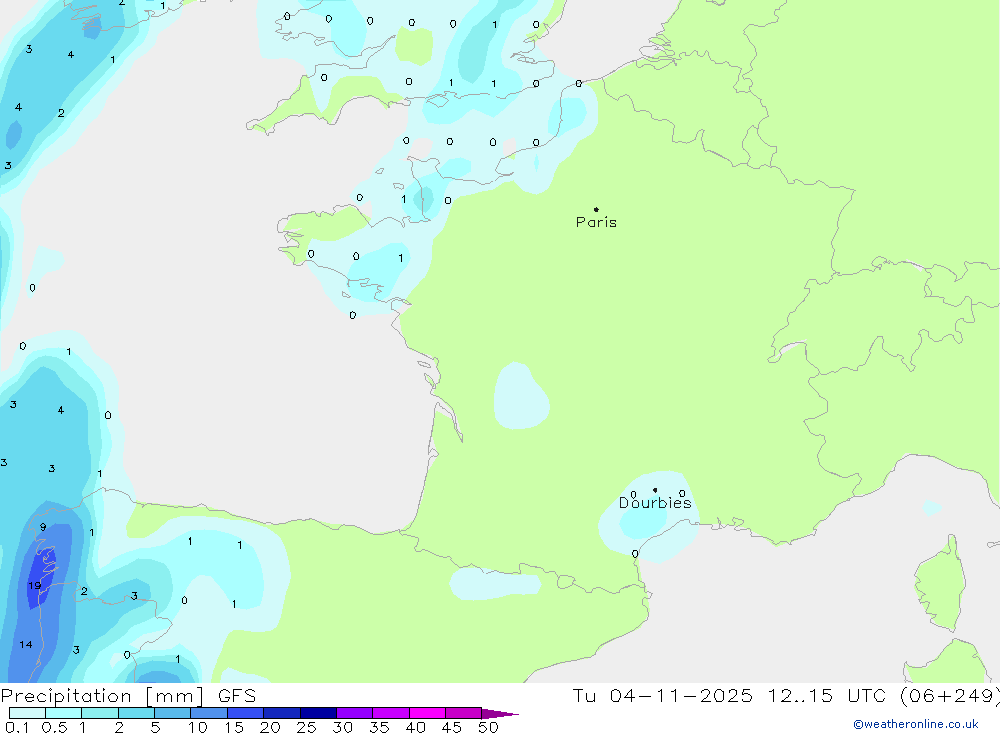Select the 0.5–1 mm legend color swatch

[x=64, y=713]
